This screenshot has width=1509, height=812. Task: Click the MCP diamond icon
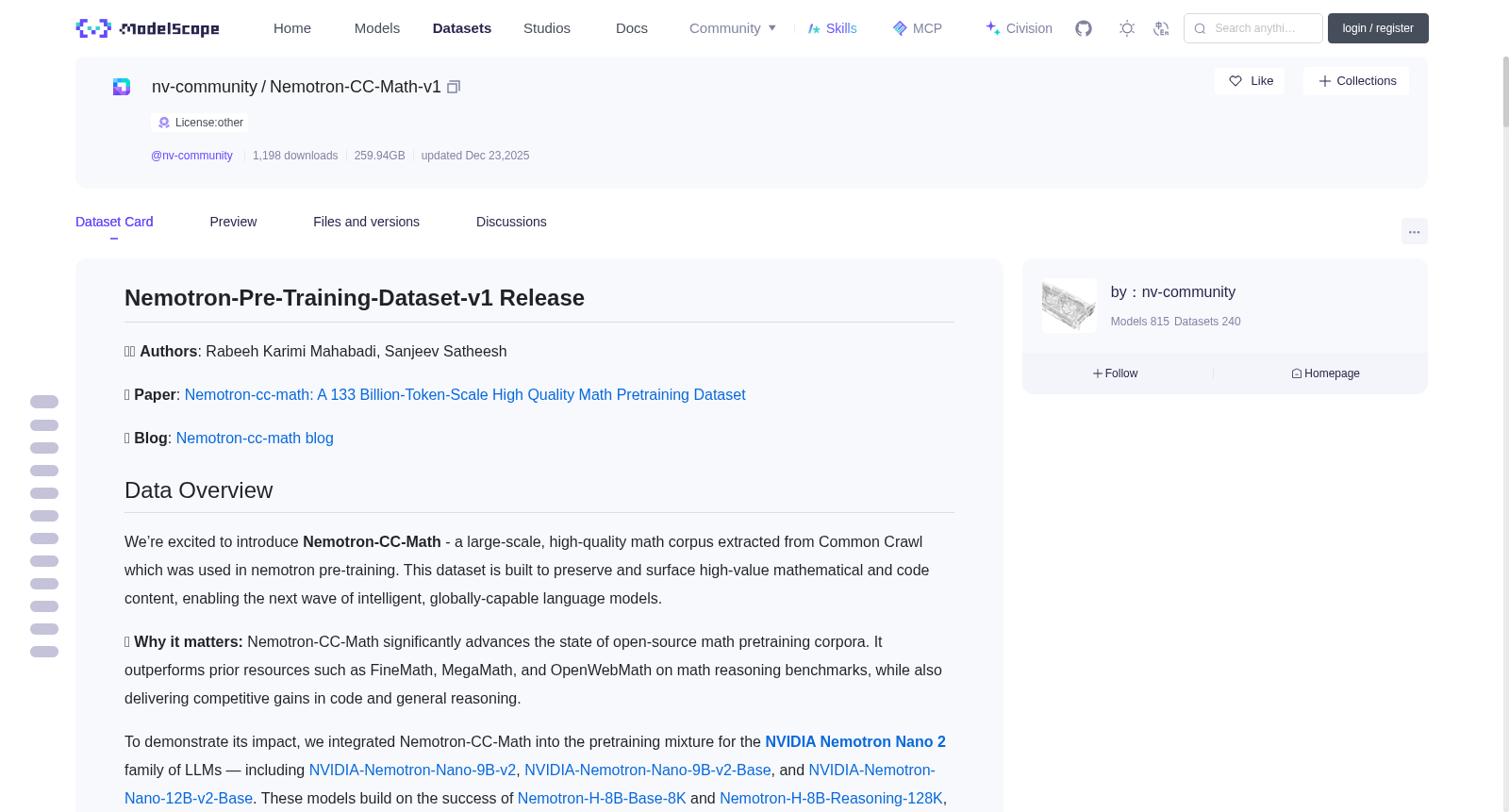tap(900, 28)
